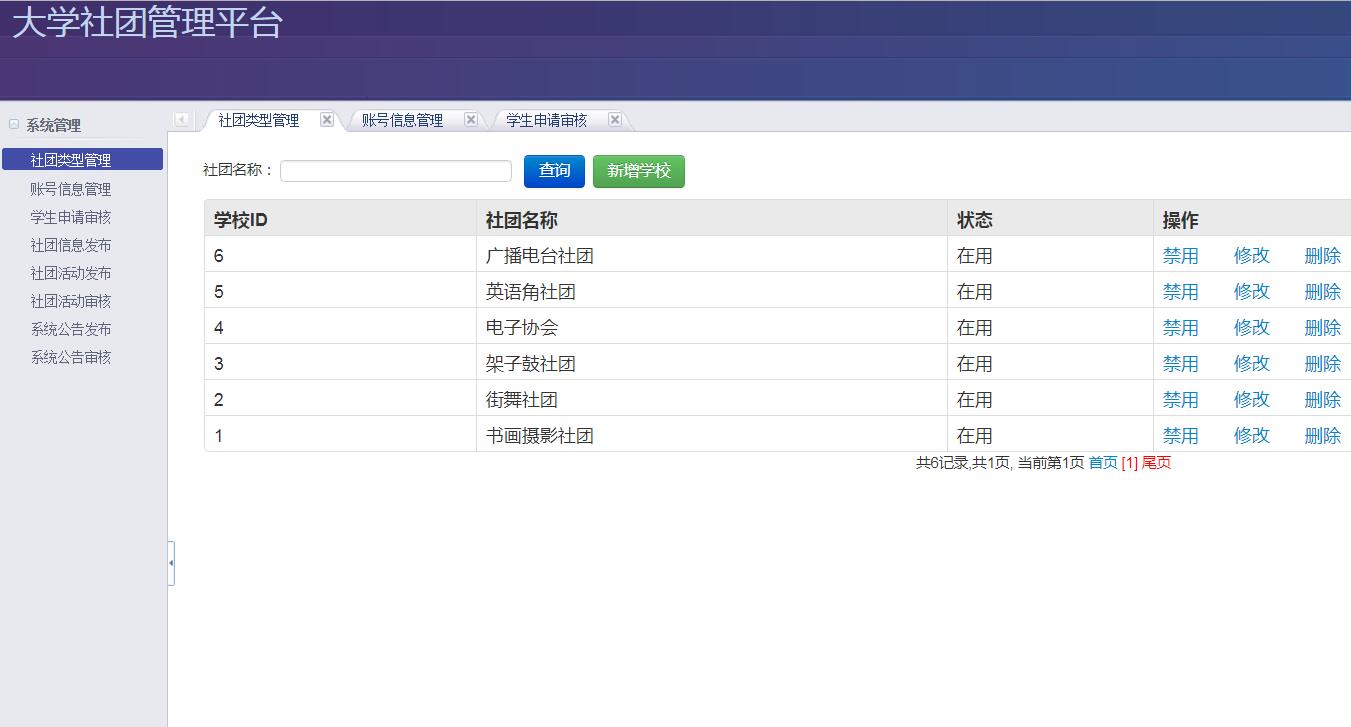Select the 街舞社团 name cell
This screenshot has width=1351, height=727.
[x=712, y=400]
